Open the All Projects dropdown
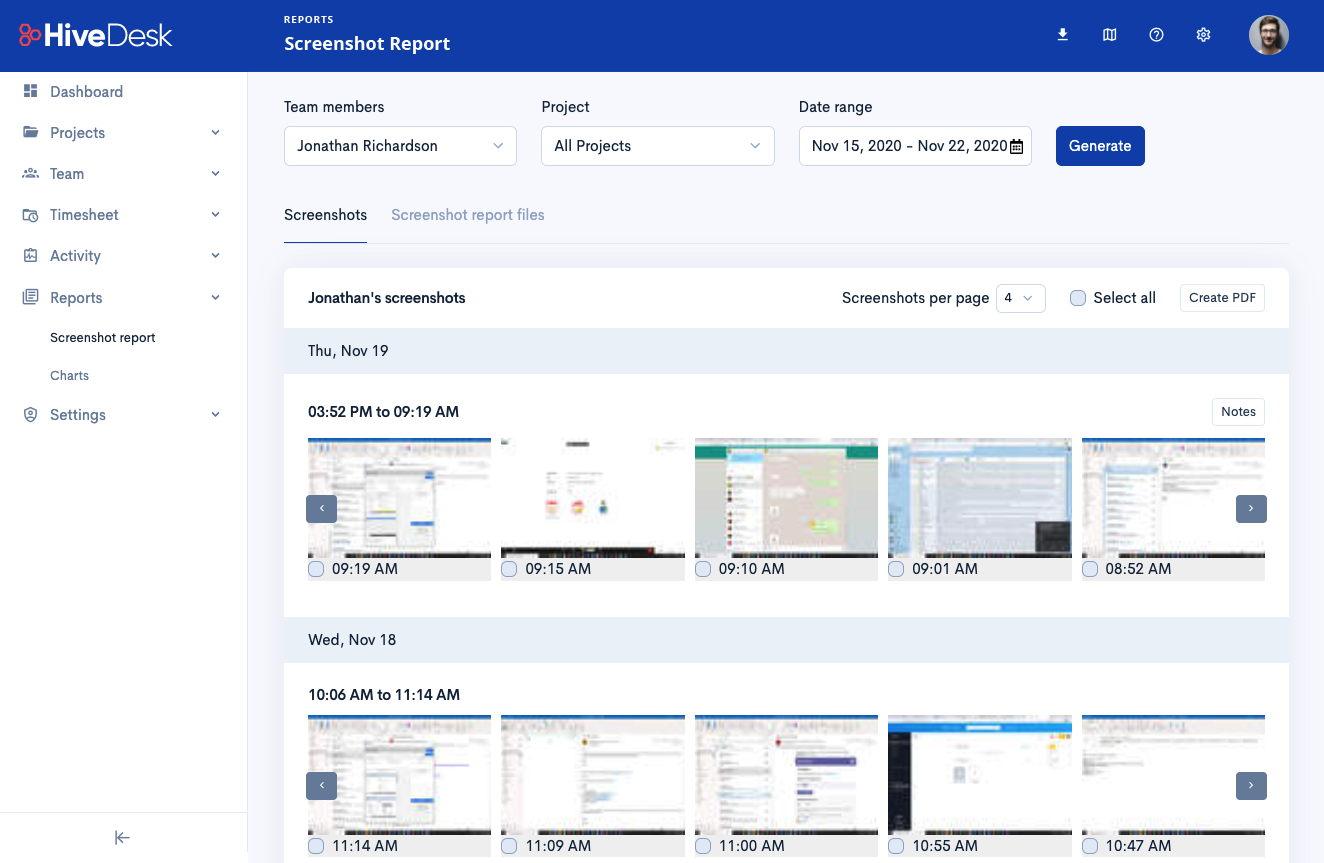 pyautogui.click(x=658, y=146)
